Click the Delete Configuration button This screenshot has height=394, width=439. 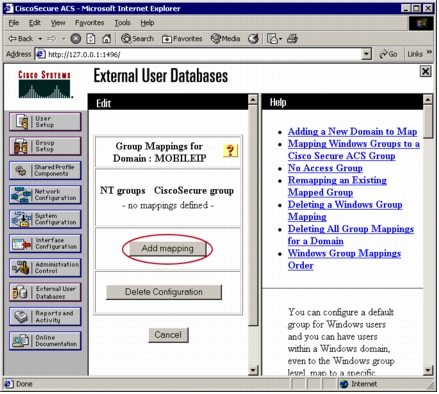click(164, 292)
